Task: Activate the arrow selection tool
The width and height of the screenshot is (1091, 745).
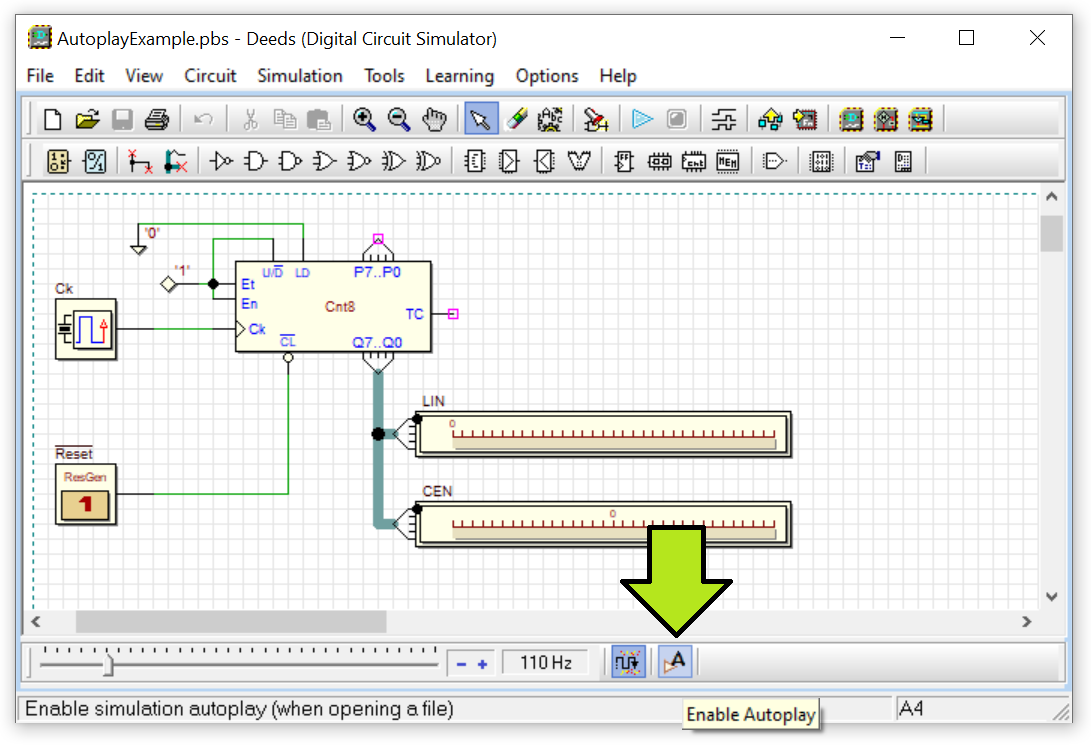Action: point(481,120)
